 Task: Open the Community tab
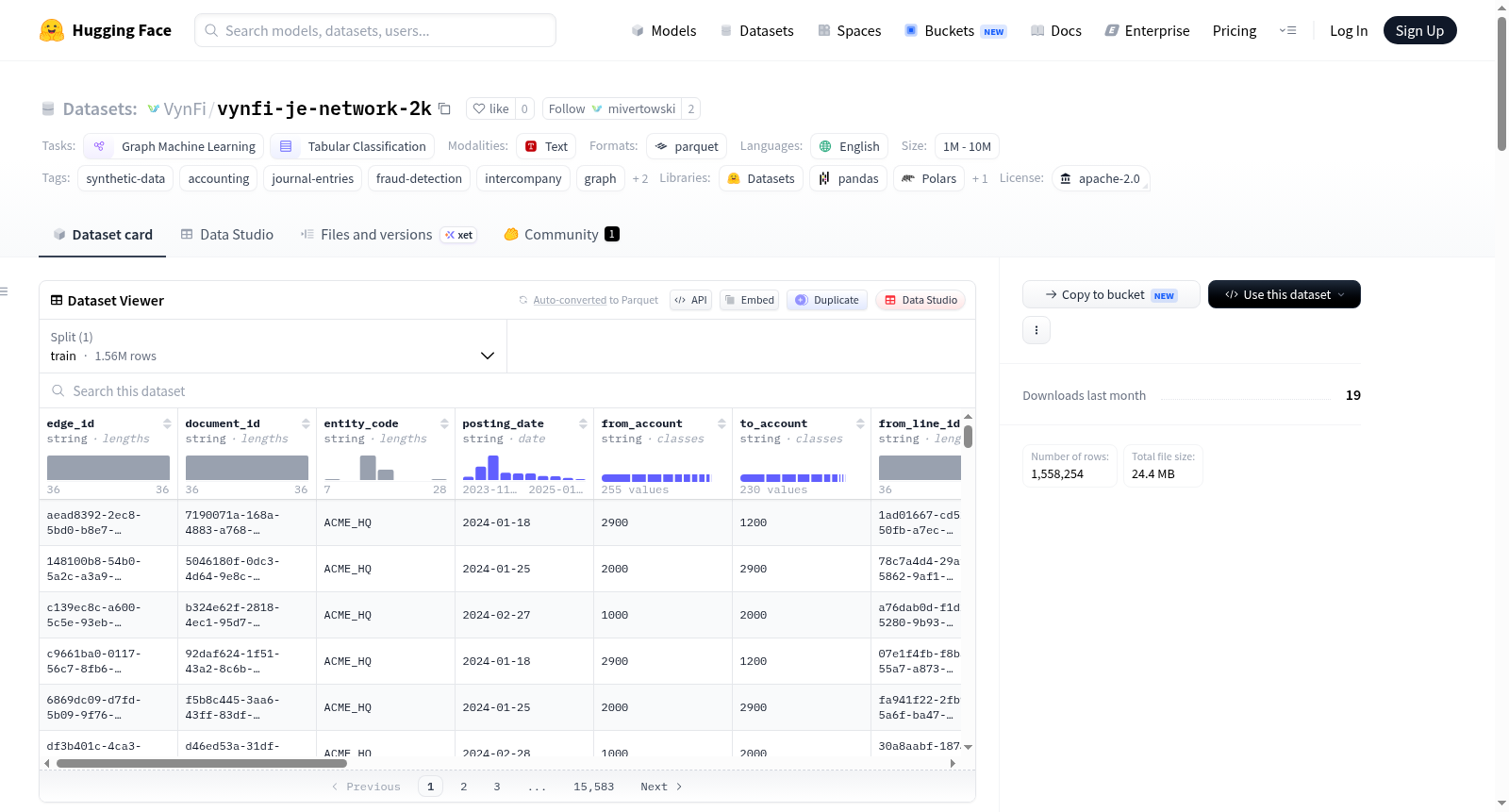coord(562,234)
